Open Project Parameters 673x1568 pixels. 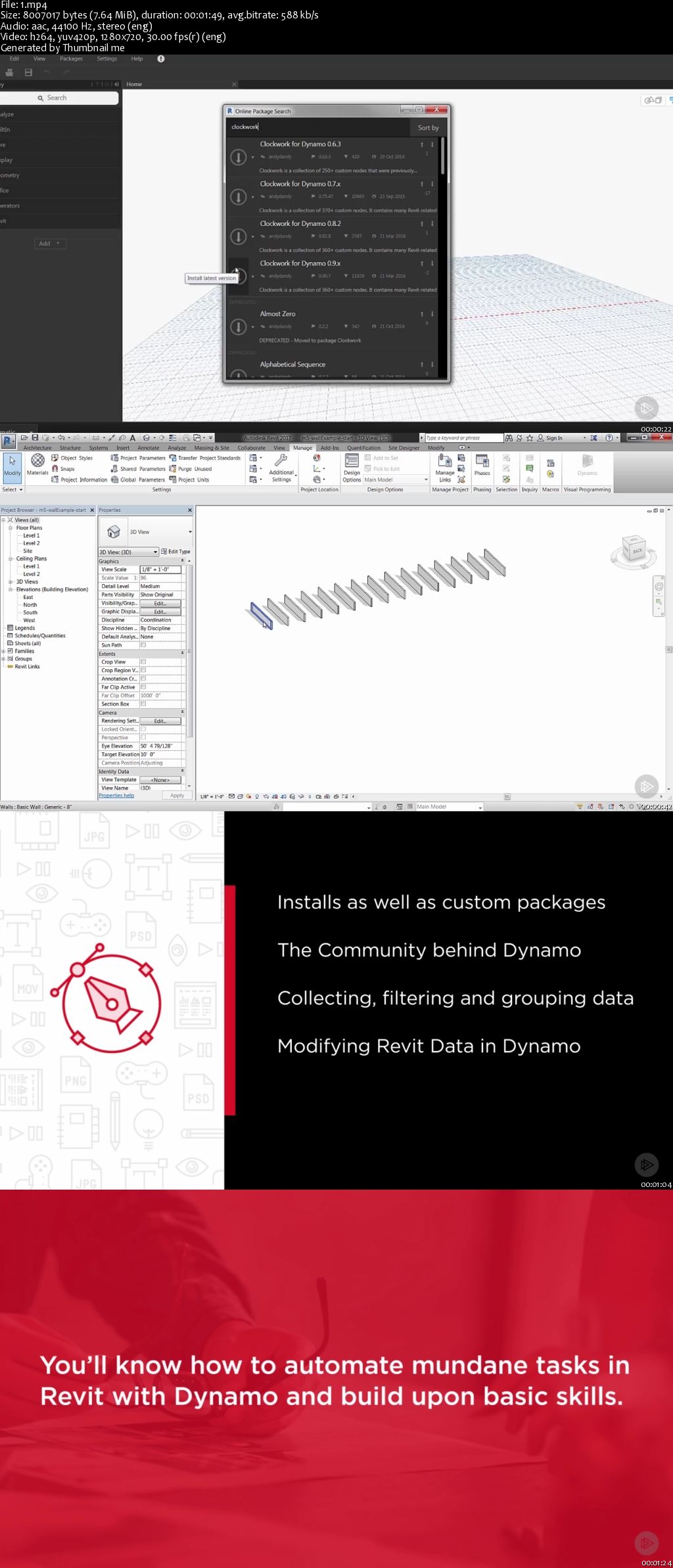click(x=138, y=458)
